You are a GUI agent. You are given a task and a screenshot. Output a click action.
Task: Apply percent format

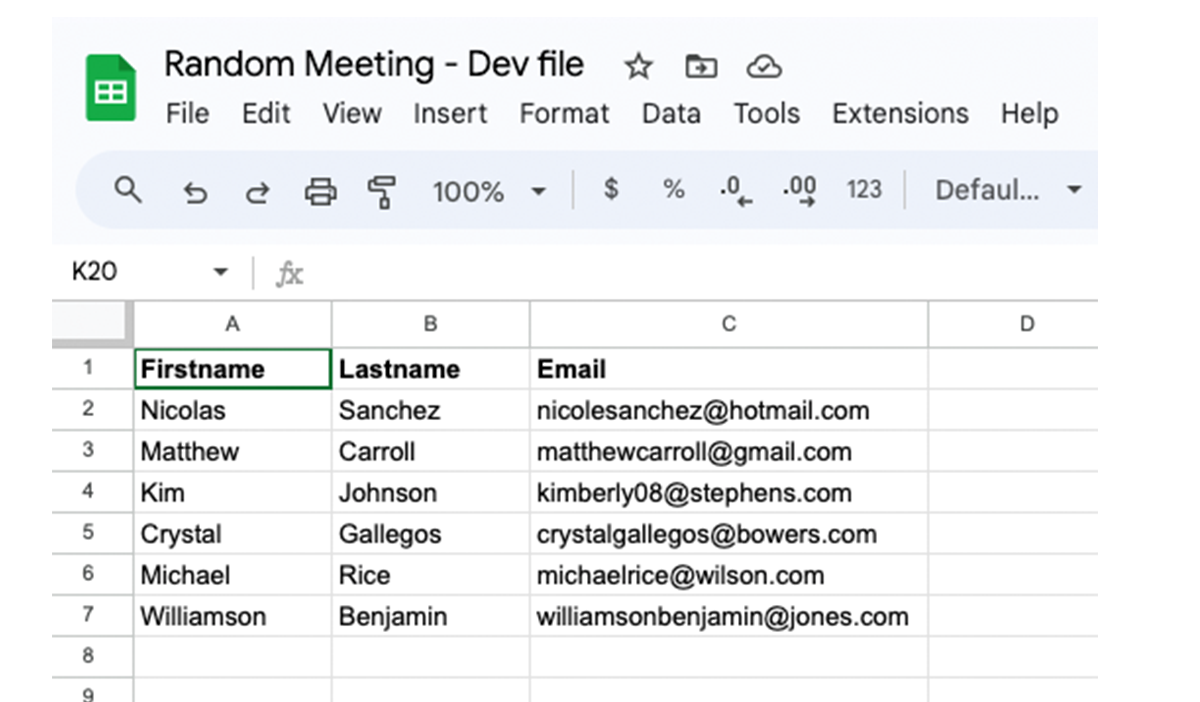pyautogui.click(x=674, y=189)
